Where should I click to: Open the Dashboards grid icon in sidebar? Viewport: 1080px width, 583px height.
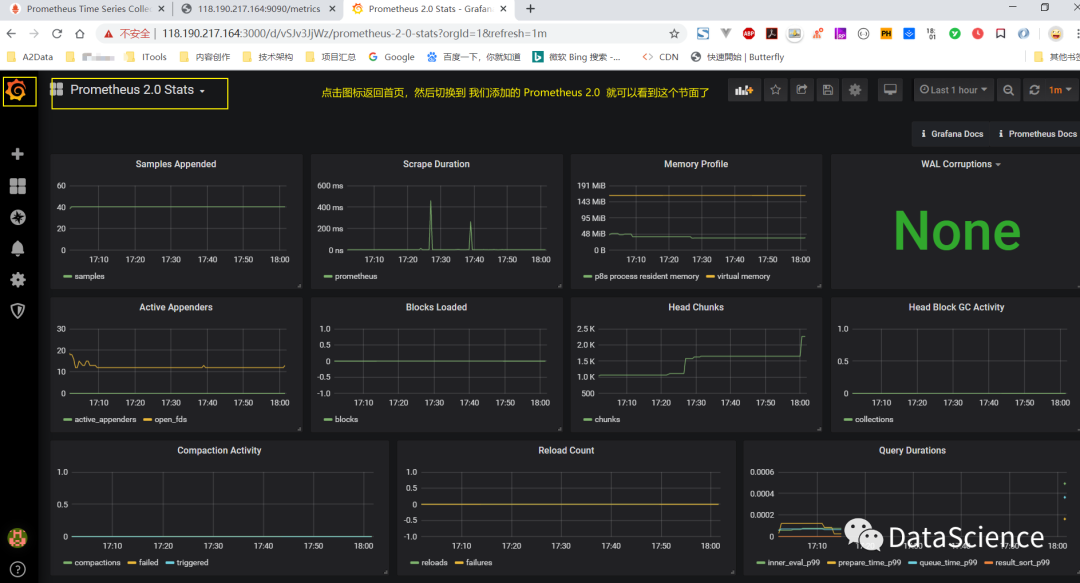click(18, 186)
